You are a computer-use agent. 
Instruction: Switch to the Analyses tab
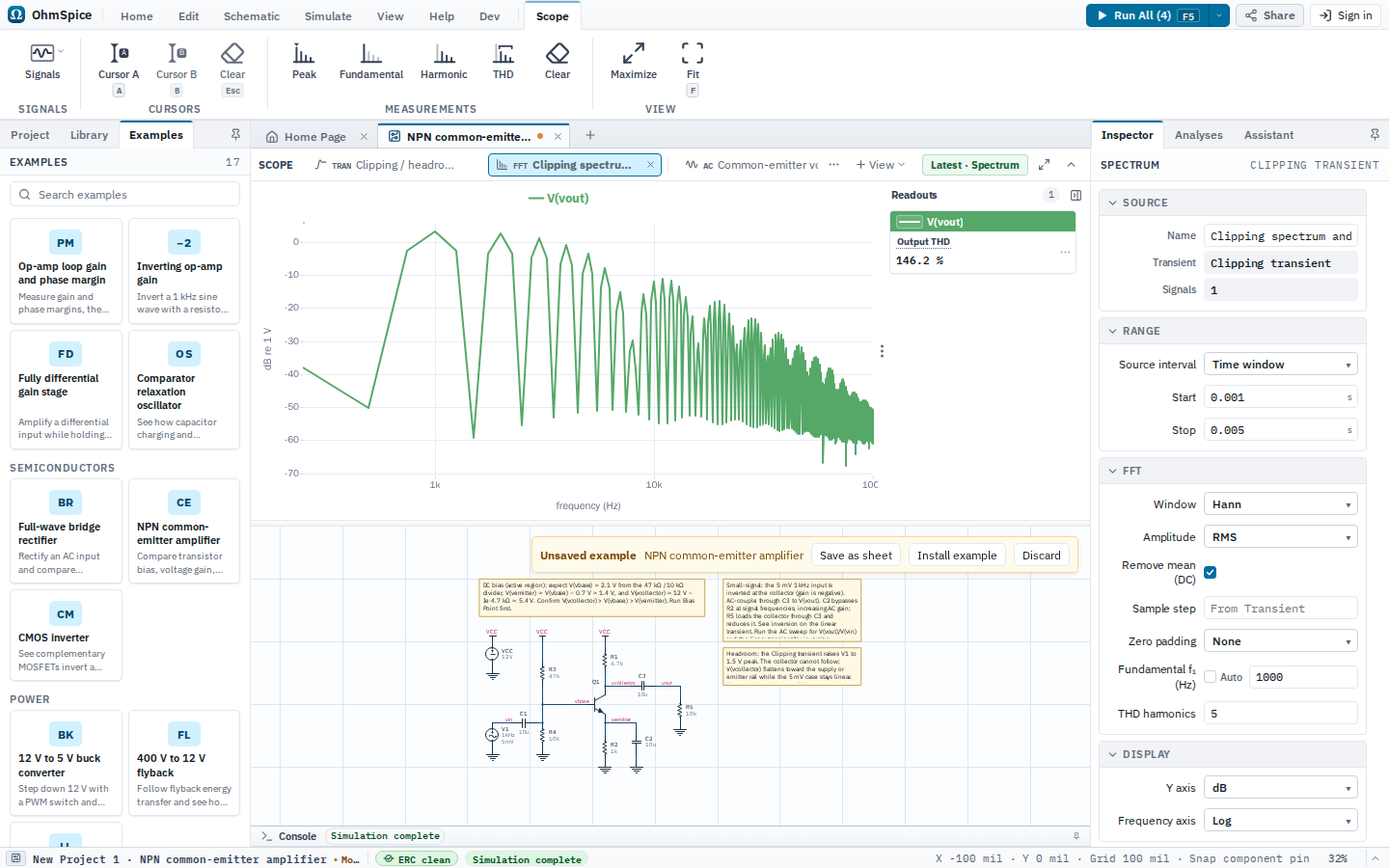pos(1199,135)
